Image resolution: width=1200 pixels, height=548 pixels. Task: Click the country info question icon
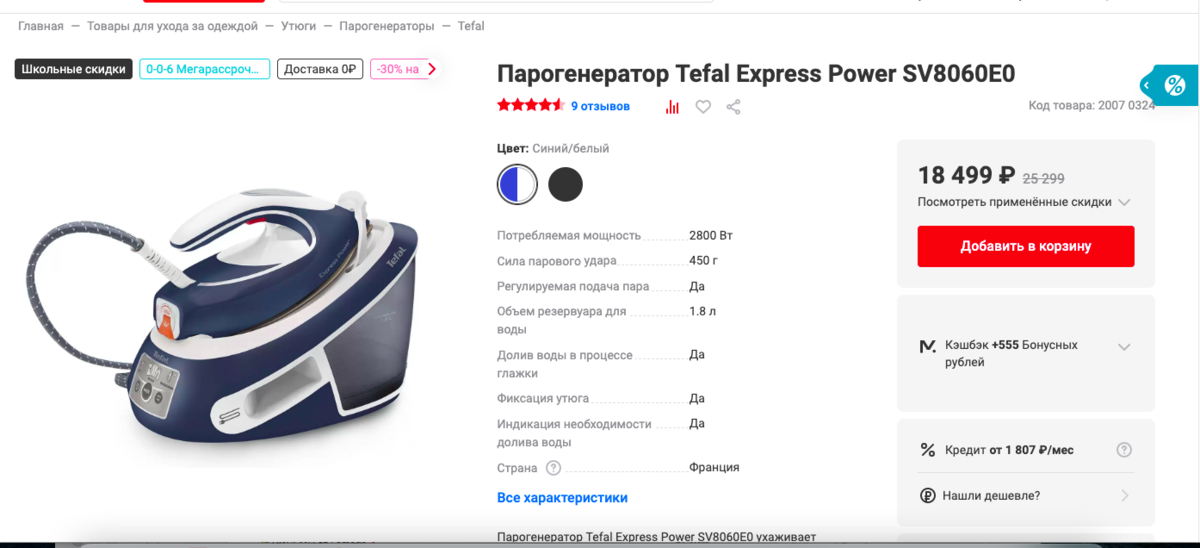553,468
